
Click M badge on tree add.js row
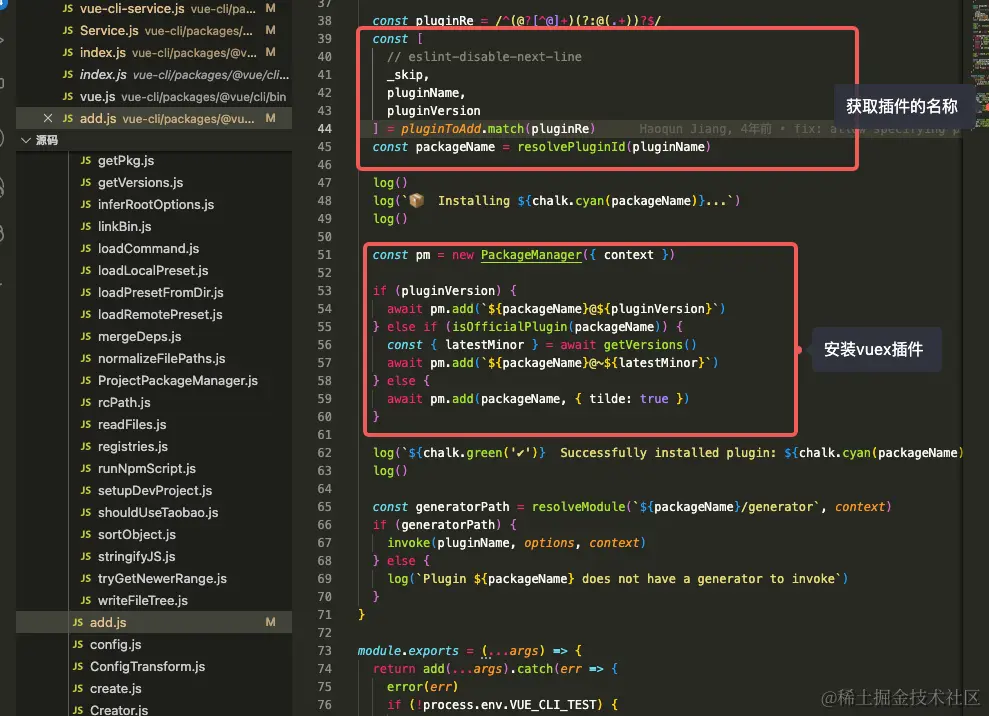(271, 623)
